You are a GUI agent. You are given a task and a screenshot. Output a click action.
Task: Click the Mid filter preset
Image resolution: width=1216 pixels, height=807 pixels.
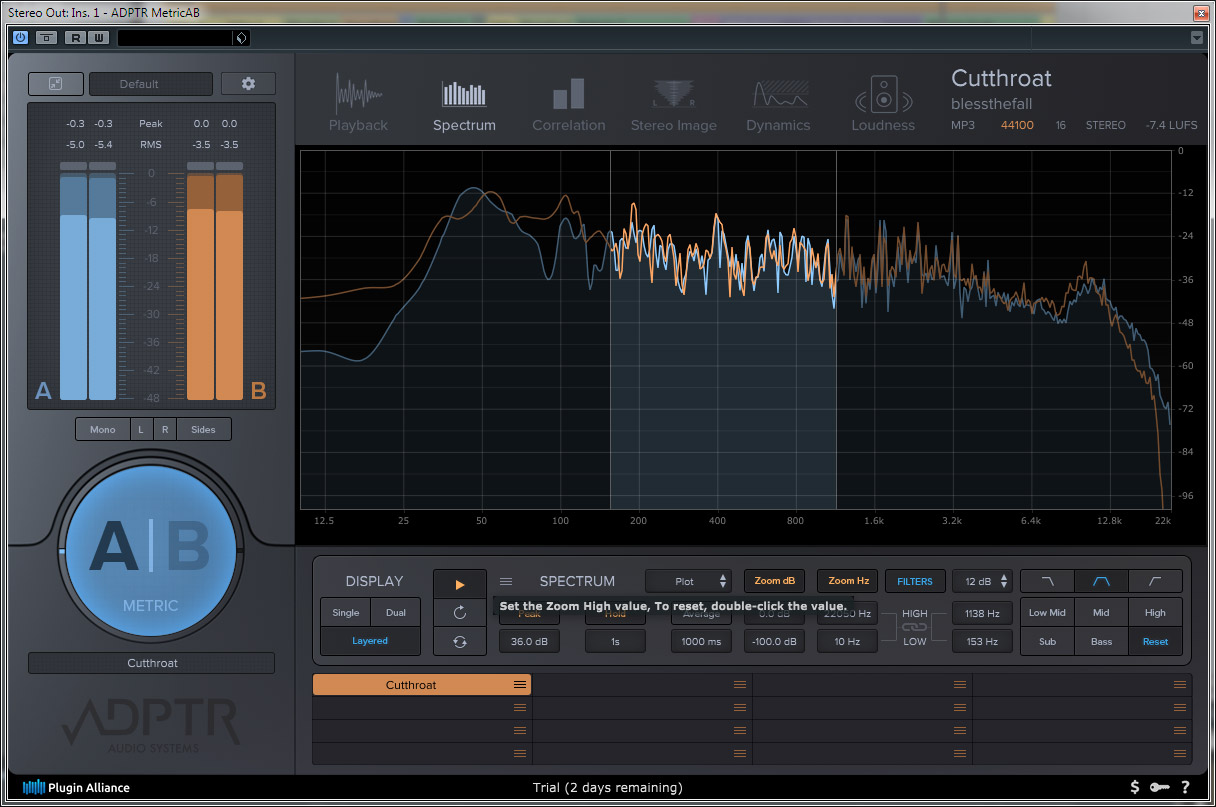click(1101, 613)
